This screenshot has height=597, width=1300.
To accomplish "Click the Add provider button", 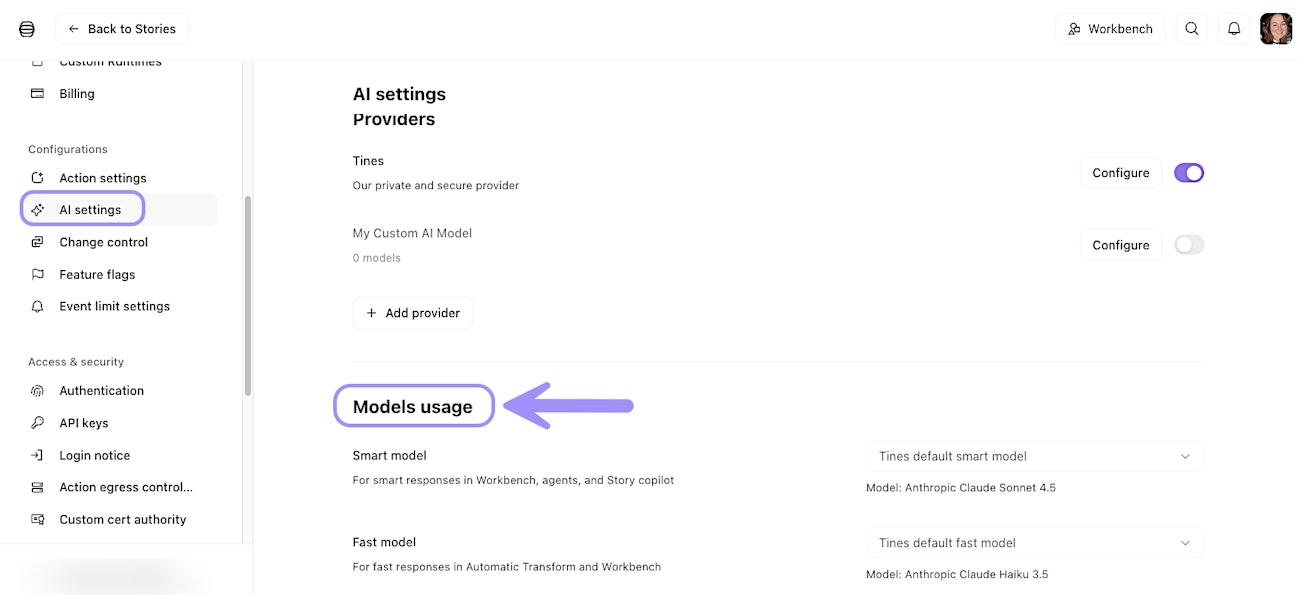I will click(412, 313).
